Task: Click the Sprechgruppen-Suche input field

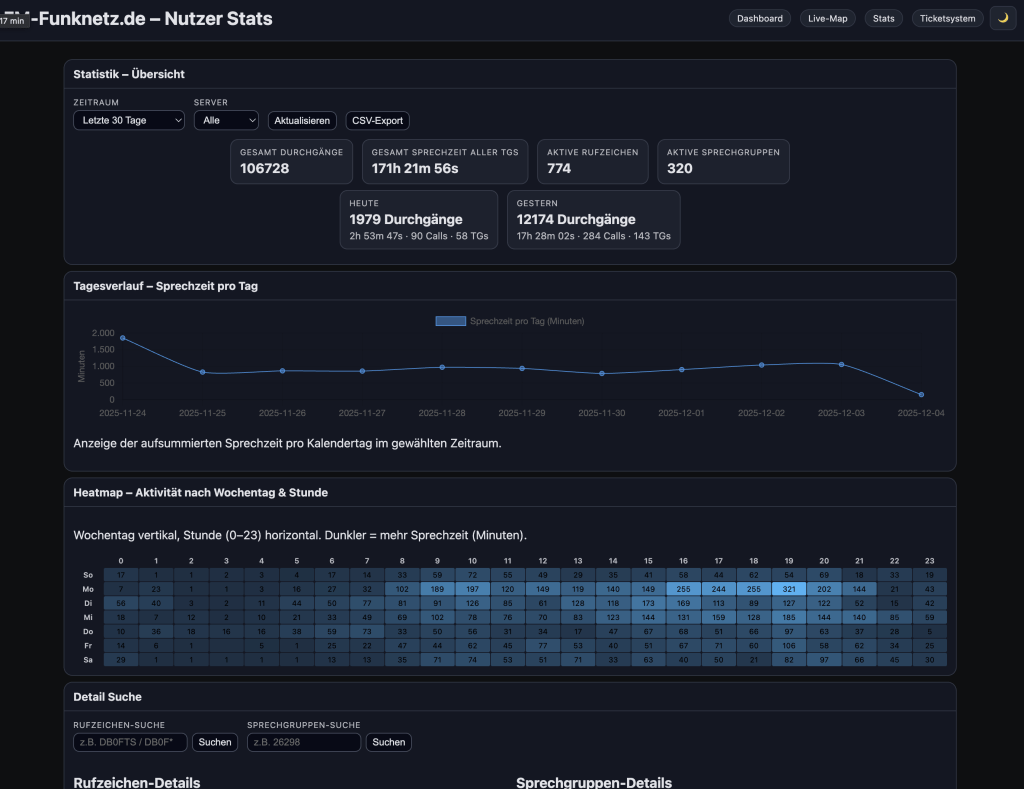Action: (304, 742)
